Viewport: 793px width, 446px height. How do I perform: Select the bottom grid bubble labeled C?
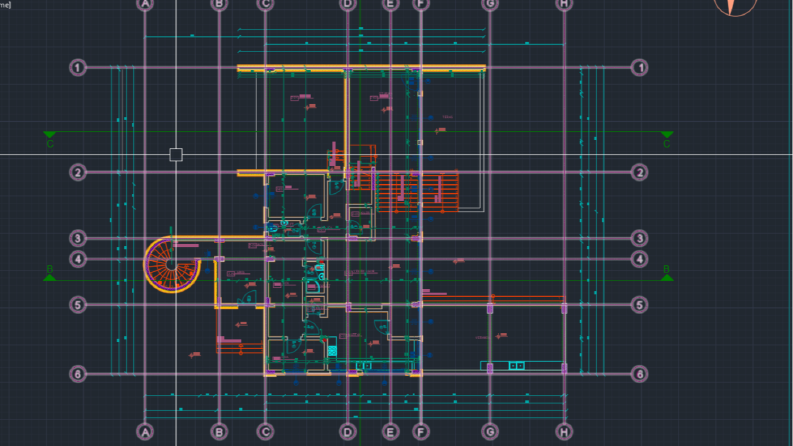266,432
